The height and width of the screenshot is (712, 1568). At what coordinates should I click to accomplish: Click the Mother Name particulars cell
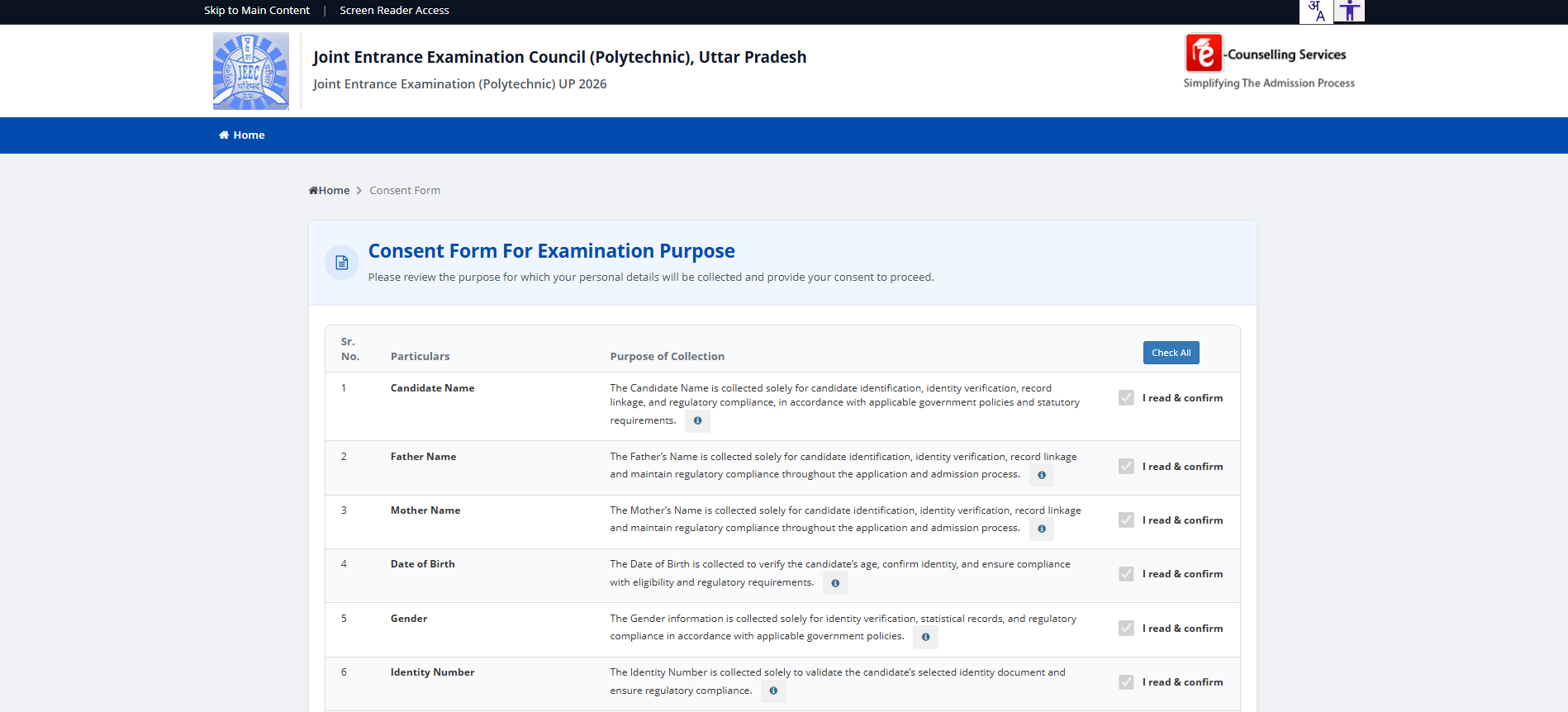[425, 510]
